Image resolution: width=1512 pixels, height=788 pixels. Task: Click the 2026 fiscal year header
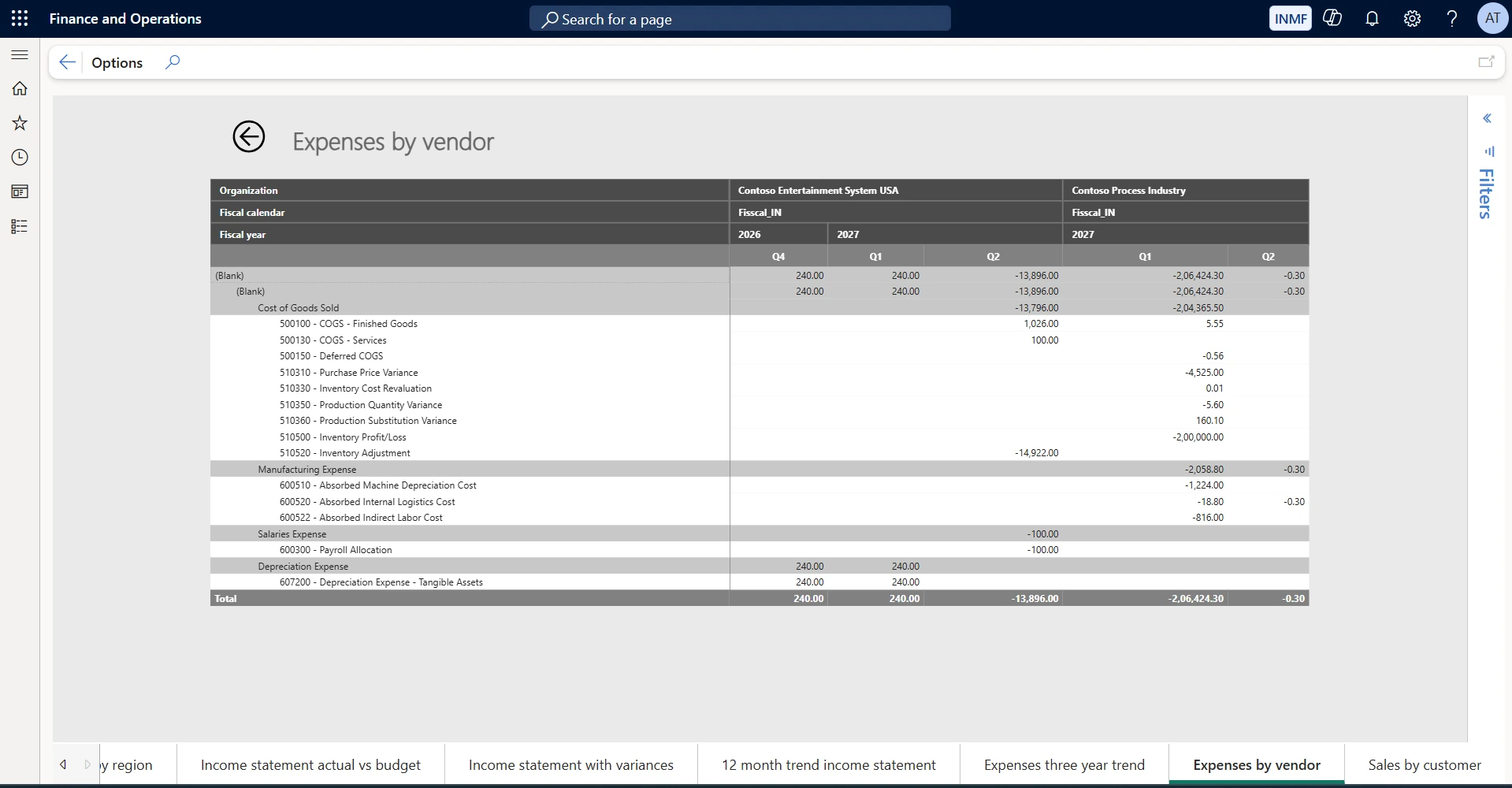click(x=778, y=234)
